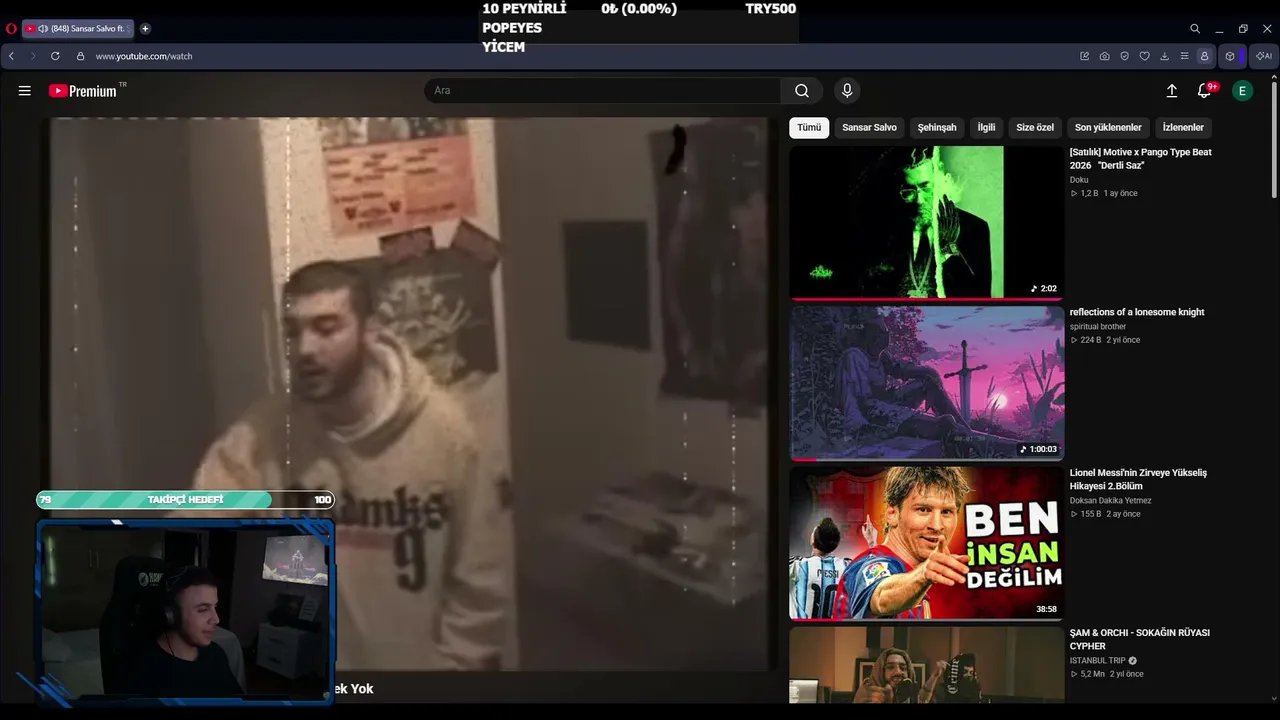This screenshot has height=720, width=1280.
Task: Visit the 'spiritual brother' channel
Action: point(1098,327)
